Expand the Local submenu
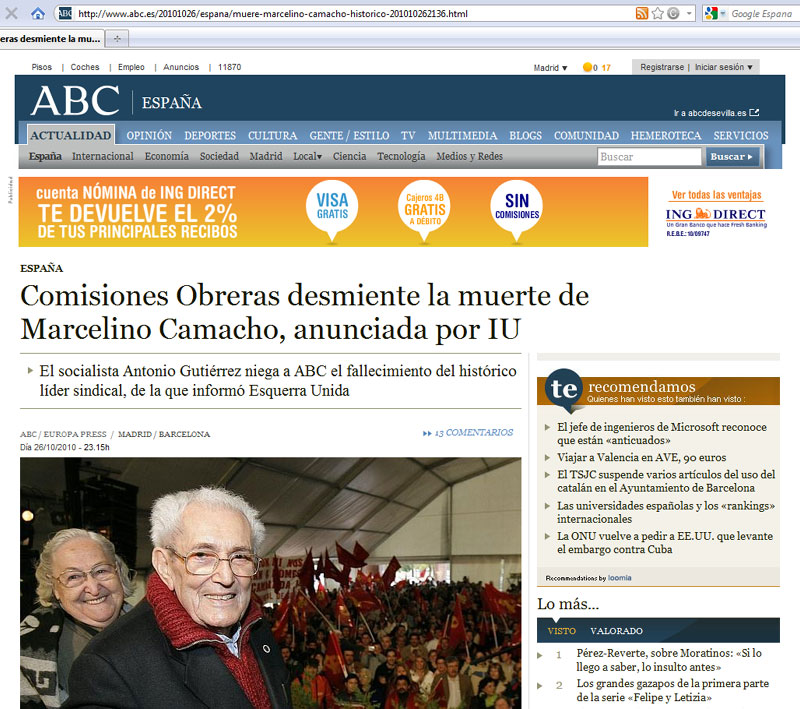The width and height of the screenshot is (800, 709). tap(307, 157)
